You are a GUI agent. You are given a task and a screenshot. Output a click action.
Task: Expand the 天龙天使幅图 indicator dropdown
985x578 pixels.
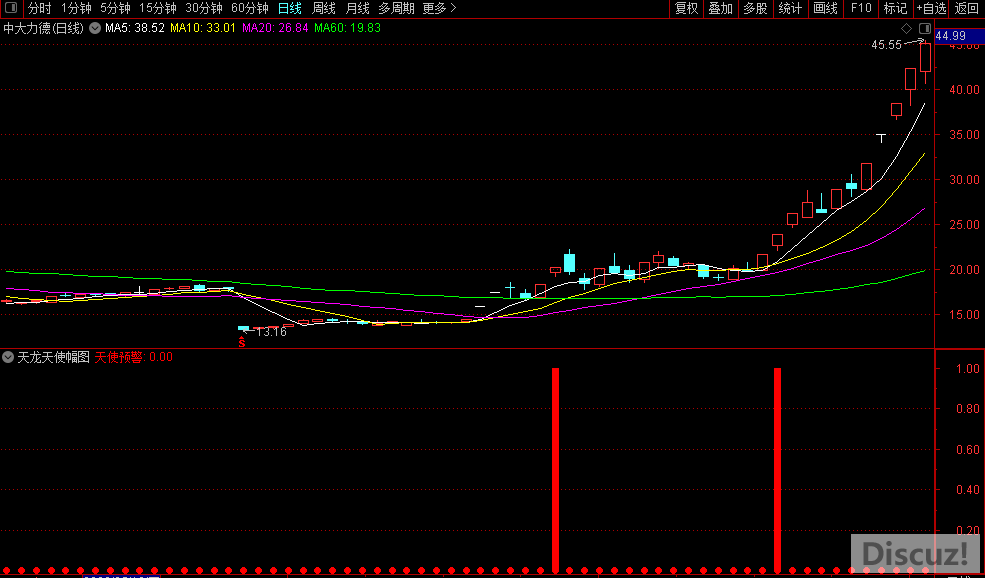(x=8, y=357)
